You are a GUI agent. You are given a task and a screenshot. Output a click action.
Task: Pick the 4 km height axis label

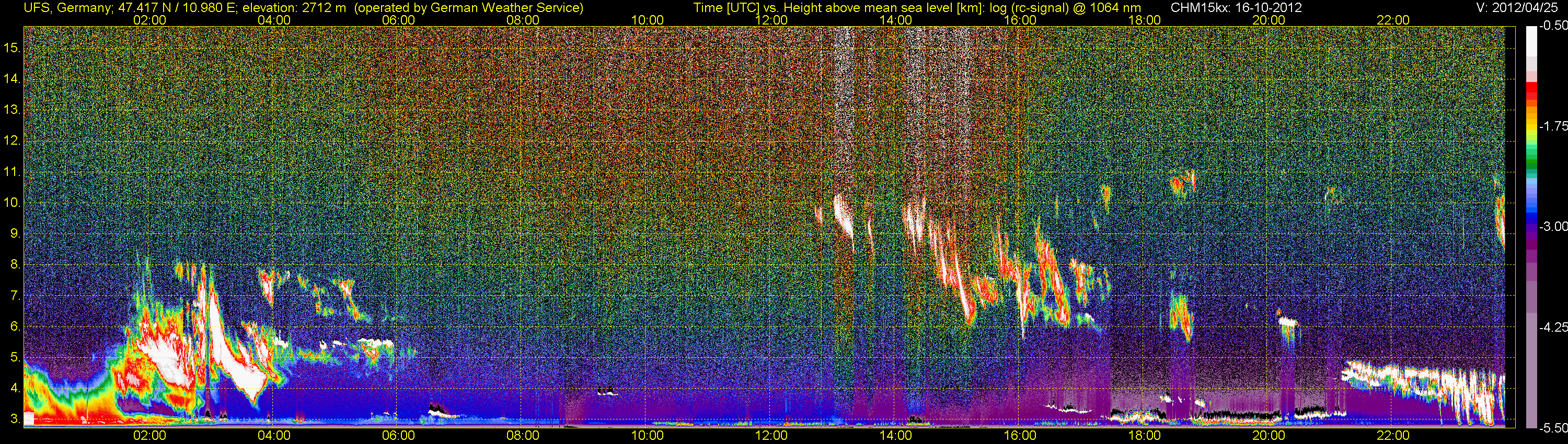15,389
